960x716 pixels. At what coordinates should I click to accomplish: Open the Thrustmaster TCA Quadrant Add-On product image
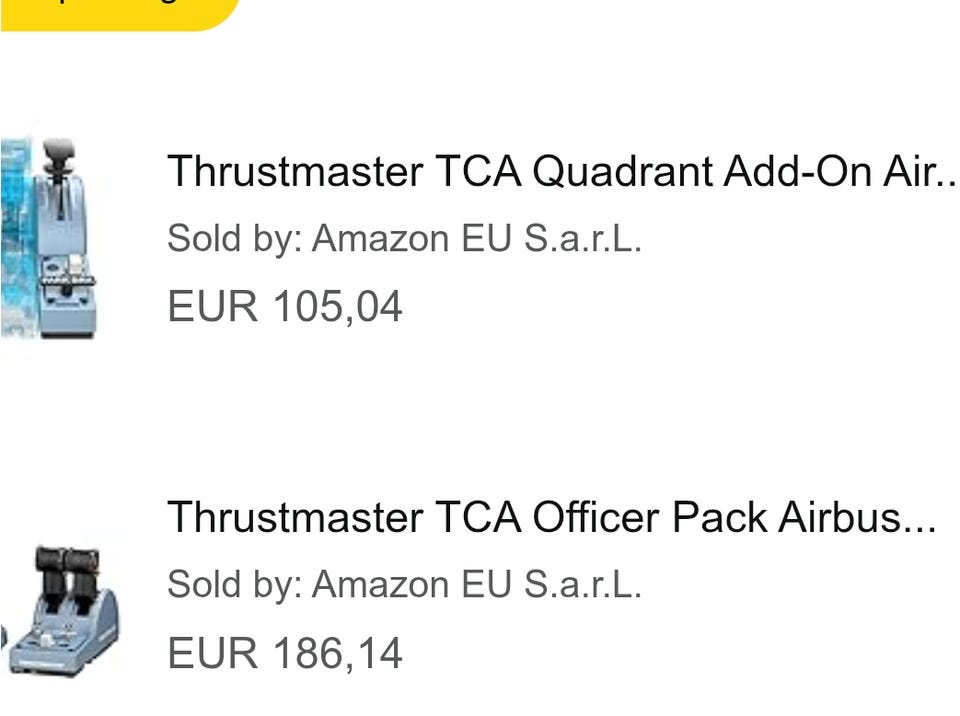point(52,238)
